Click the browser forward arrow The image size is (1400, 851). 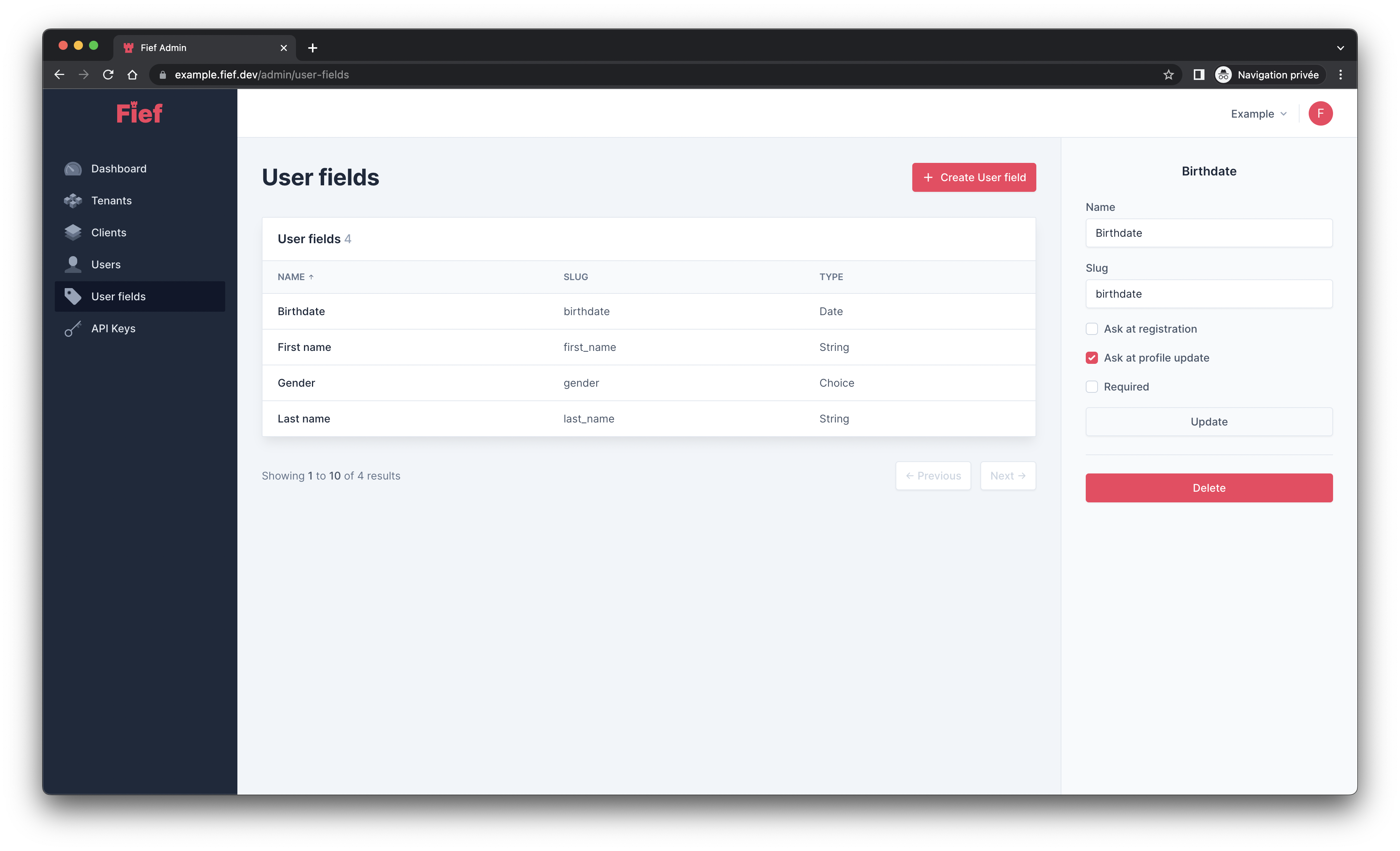click(x=84, y=75)
